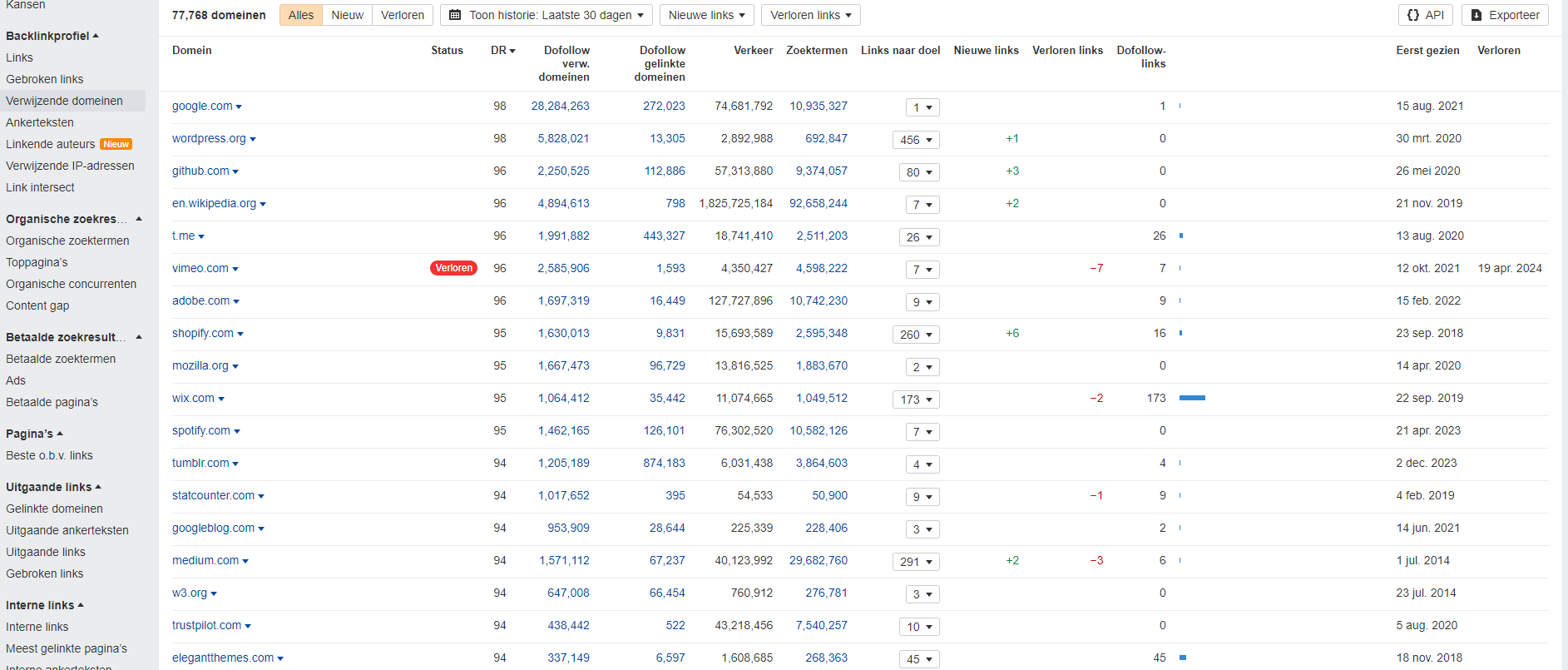This screenshot has height=670, width=1568.
Task: Click the −7 verloren links for vimeo.com
Action: 1096,268
